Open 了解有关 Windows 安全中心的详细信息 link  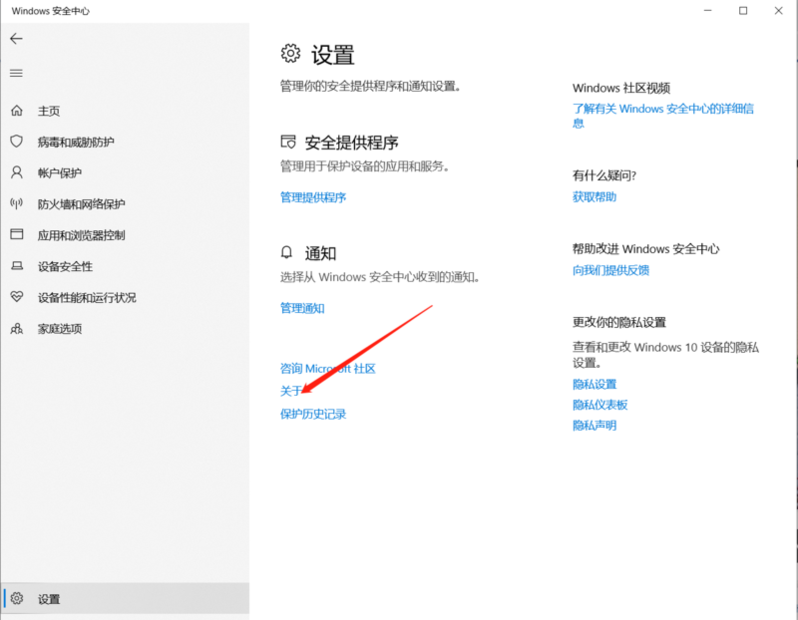[663, 116]
